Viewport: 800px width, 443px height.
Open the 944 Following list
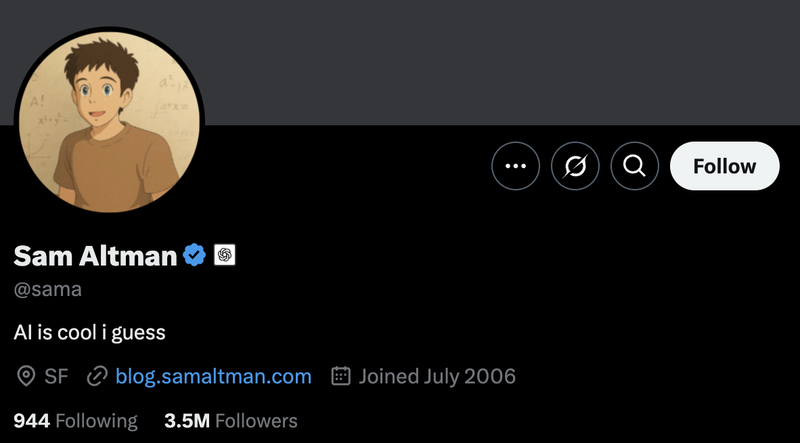(x=76, y=421)
